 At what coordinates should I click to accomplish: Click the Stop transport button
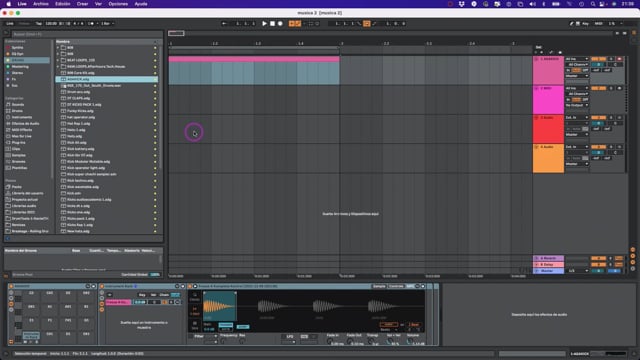pos(273,24)
